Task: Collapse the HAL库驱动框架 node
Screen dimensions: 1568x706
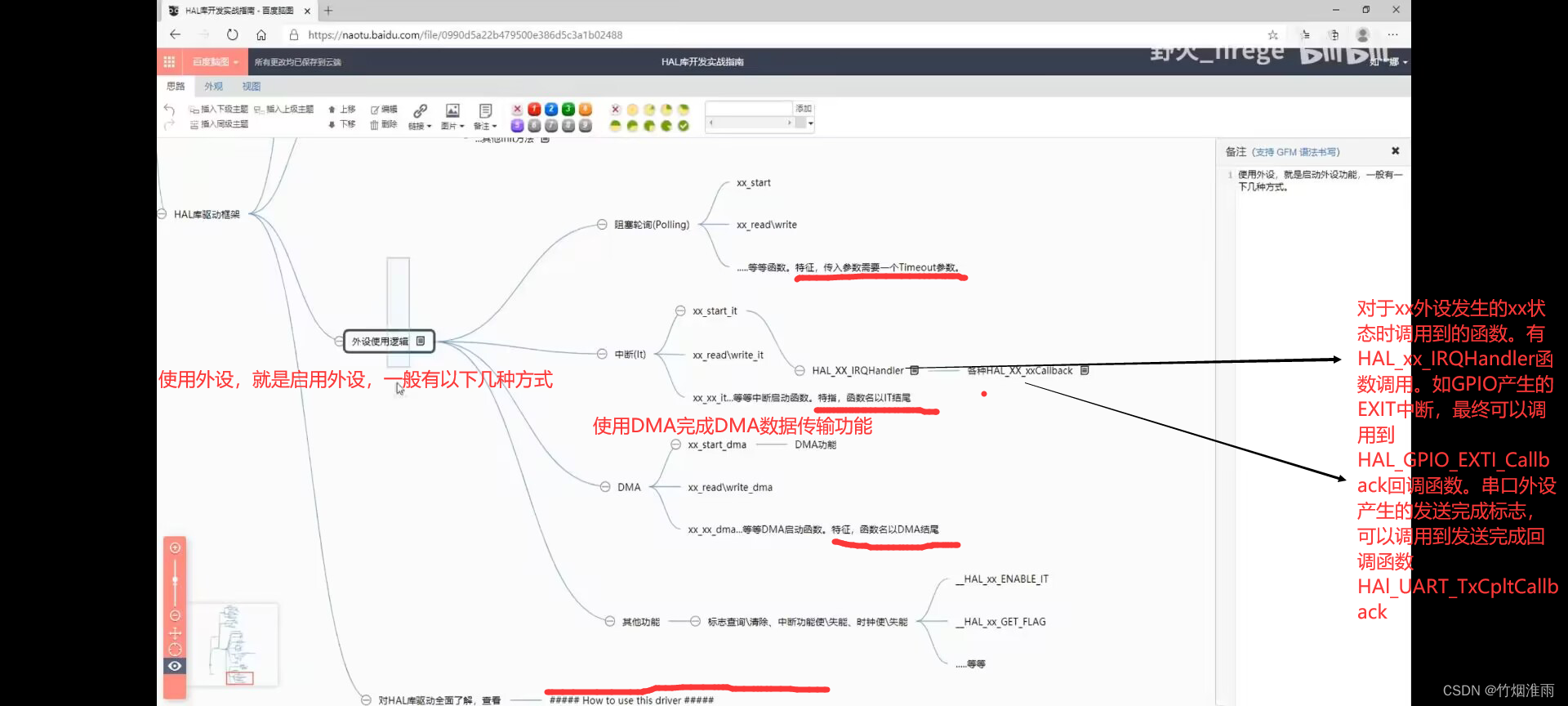Action: [x=162, y=214]
